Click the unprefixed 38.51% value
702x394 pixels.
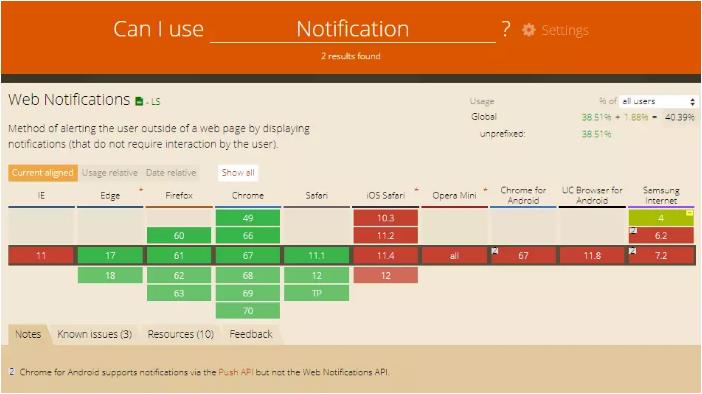596,134
